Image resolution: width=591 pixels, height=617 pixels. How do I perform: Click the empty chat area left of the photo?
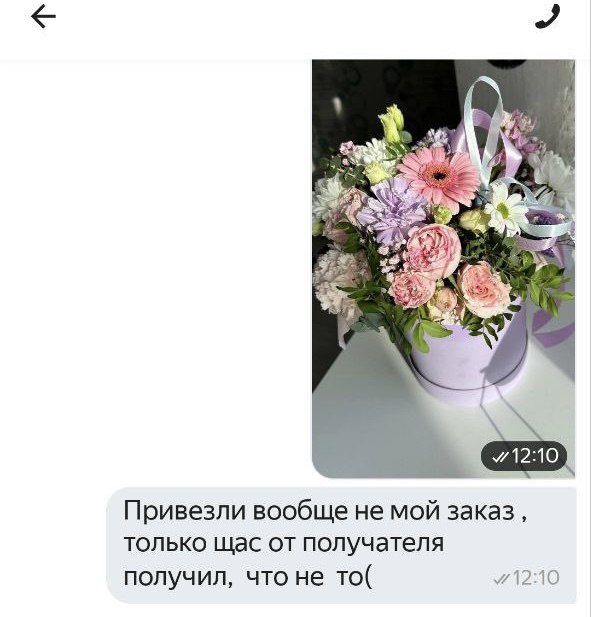[x=156, y=269]
